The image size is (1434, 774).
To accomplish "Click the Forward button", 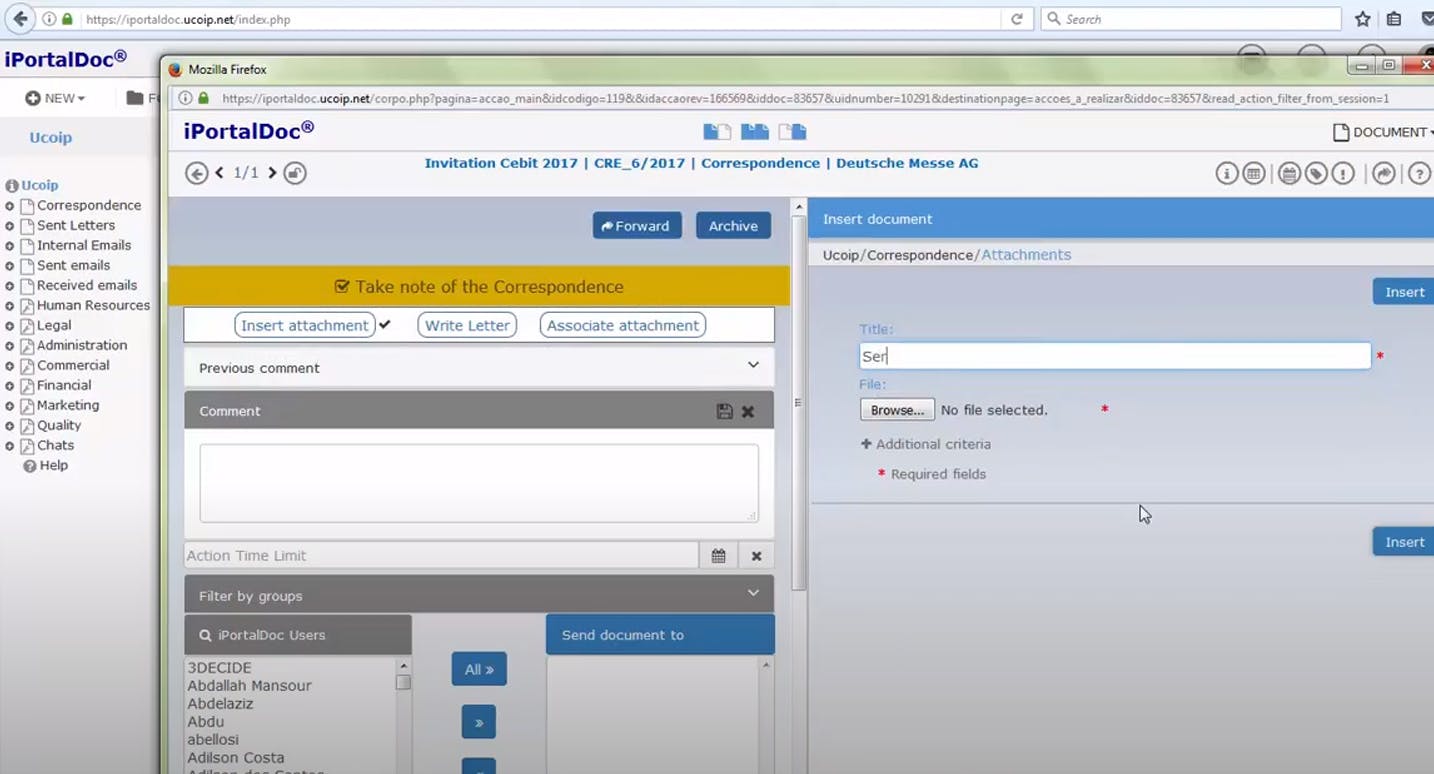I will coord(637,225).
